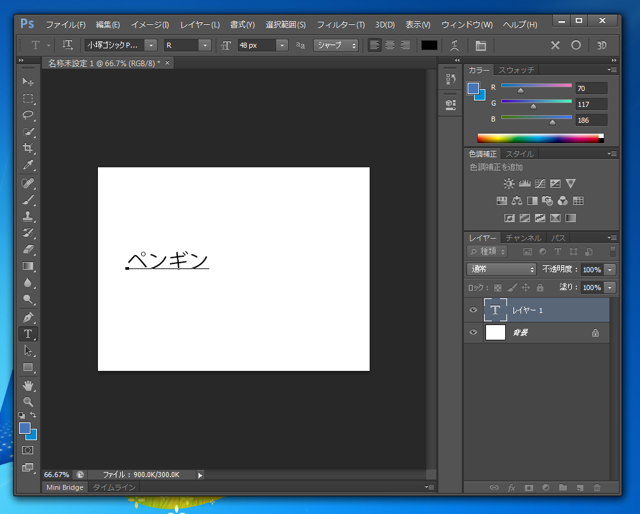640x514 pixels.
Task: Click the text color swatch in options bar
Action: coord(429,45)
